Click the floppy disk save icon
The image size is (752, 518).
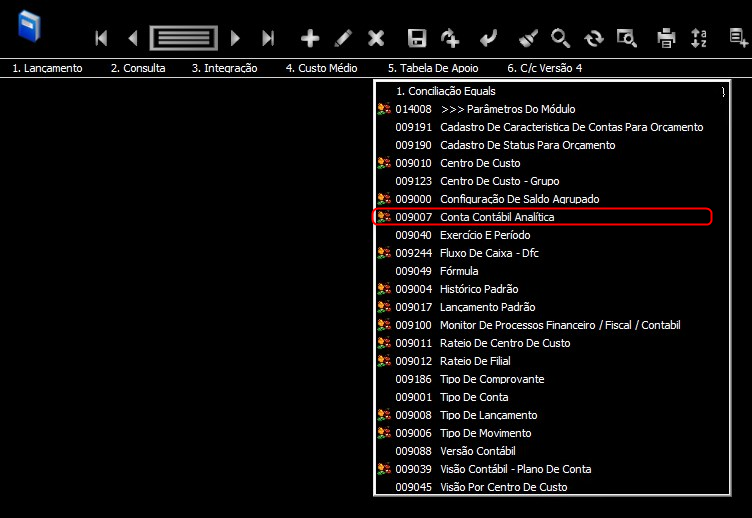point(417,38)
